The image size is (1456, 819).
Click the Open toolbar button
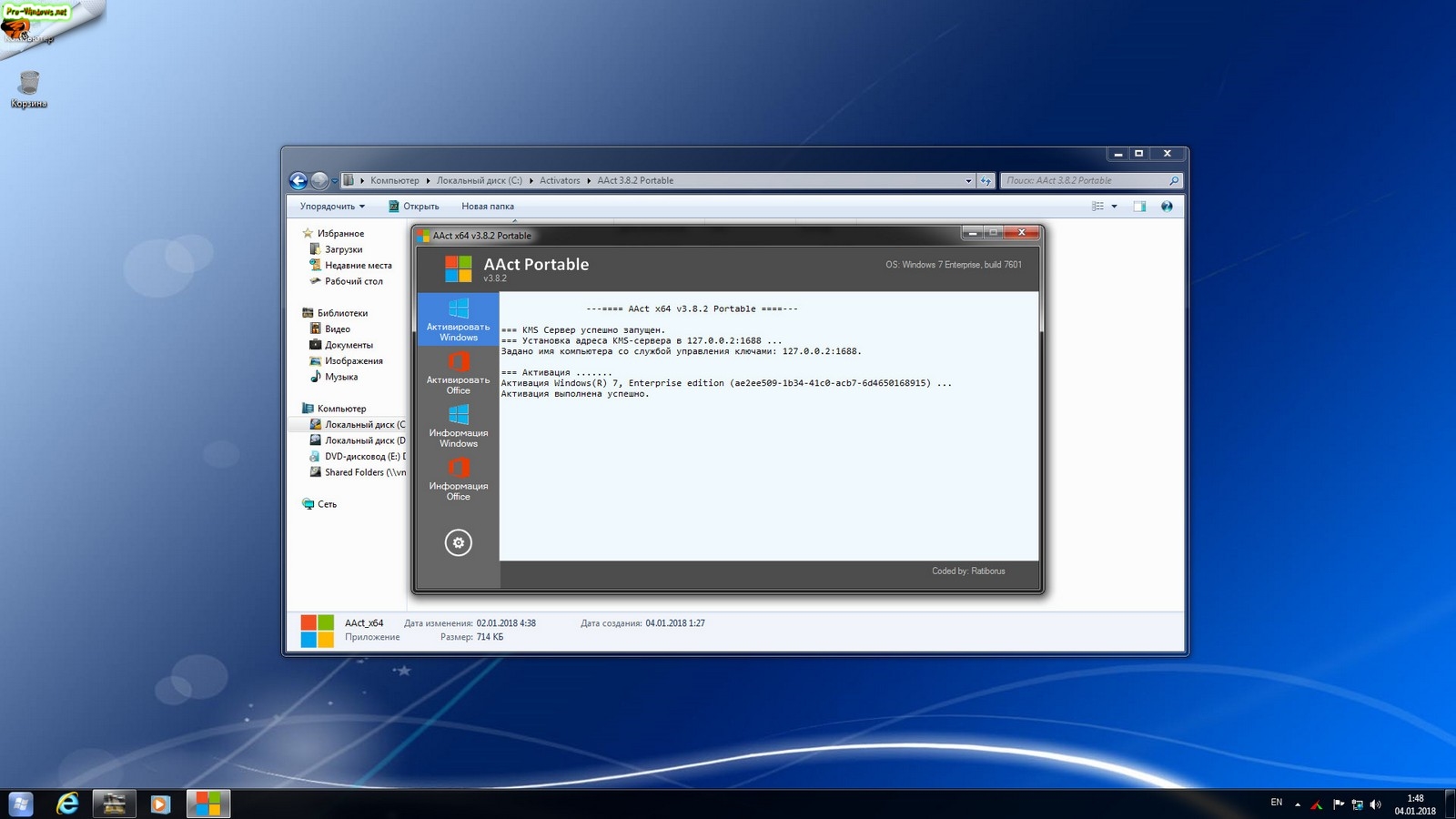coord(413,207)
